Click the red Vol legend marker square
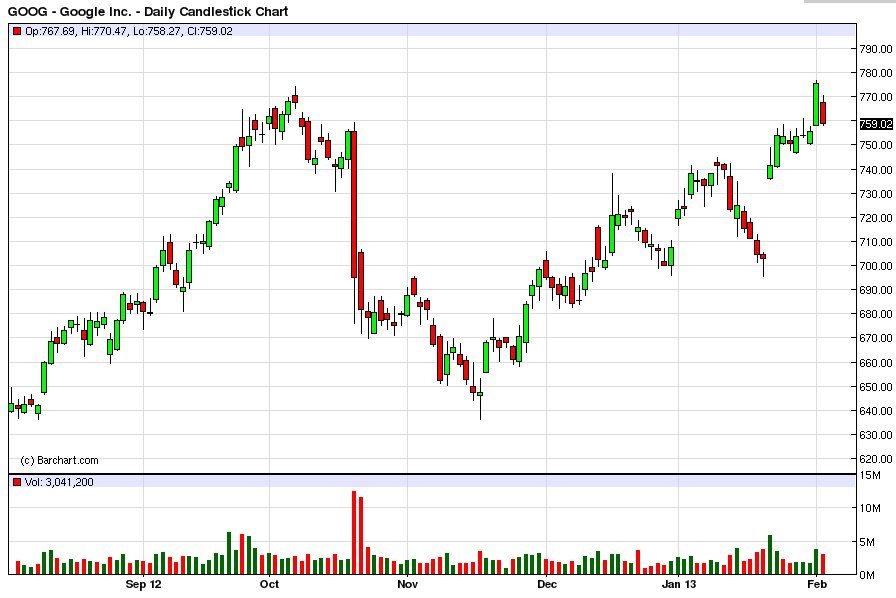This screenshot has height=598, width=896. [x=17, y=483]
